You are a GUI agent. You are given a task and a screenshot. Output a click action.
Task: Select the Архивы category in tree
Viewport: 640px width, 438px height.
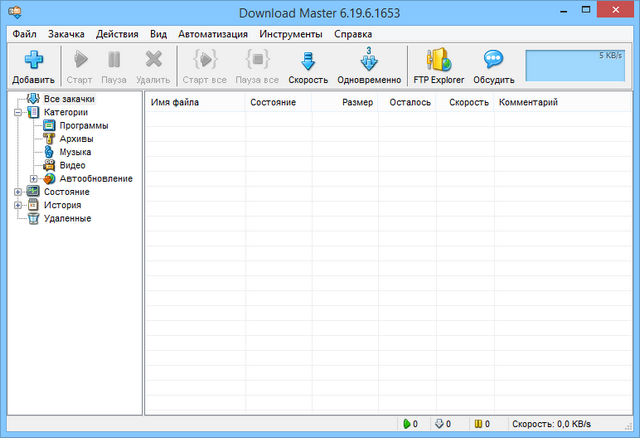click(76, 139)
